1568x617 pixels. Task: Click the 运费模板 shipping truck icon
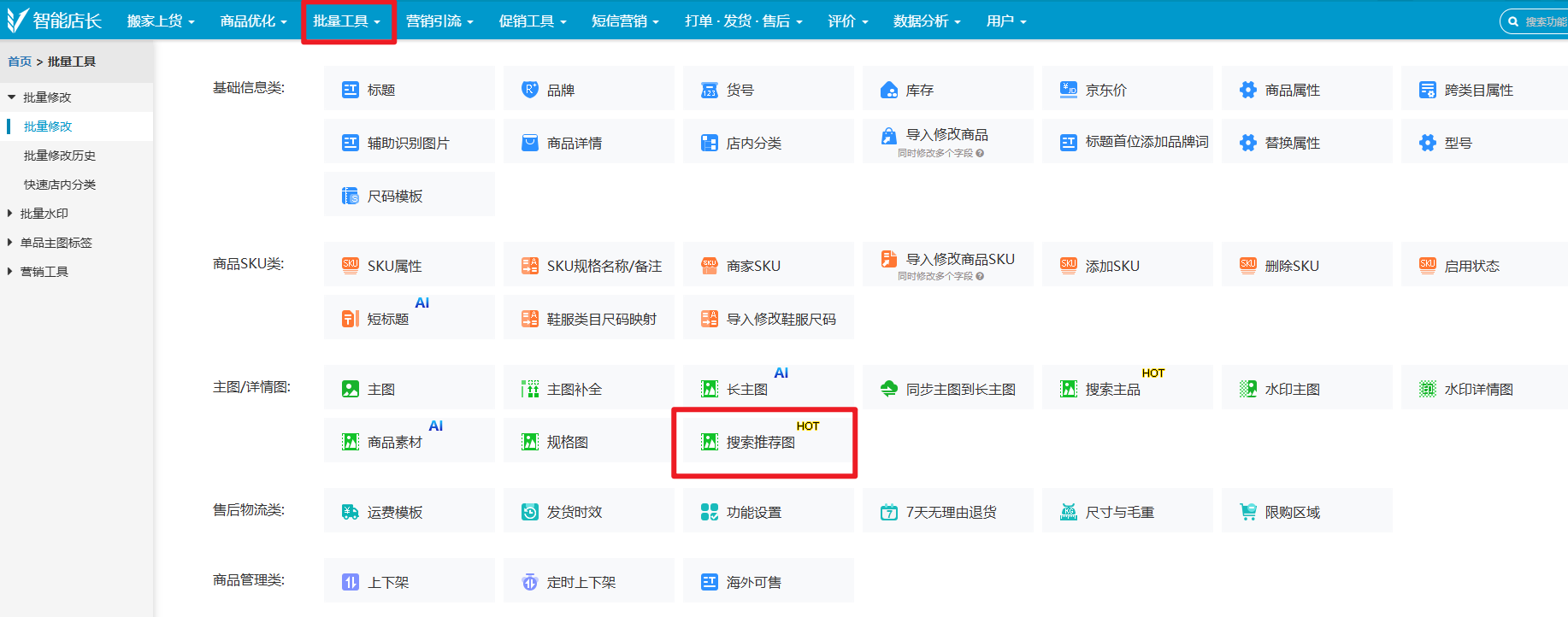coord(351,512)
